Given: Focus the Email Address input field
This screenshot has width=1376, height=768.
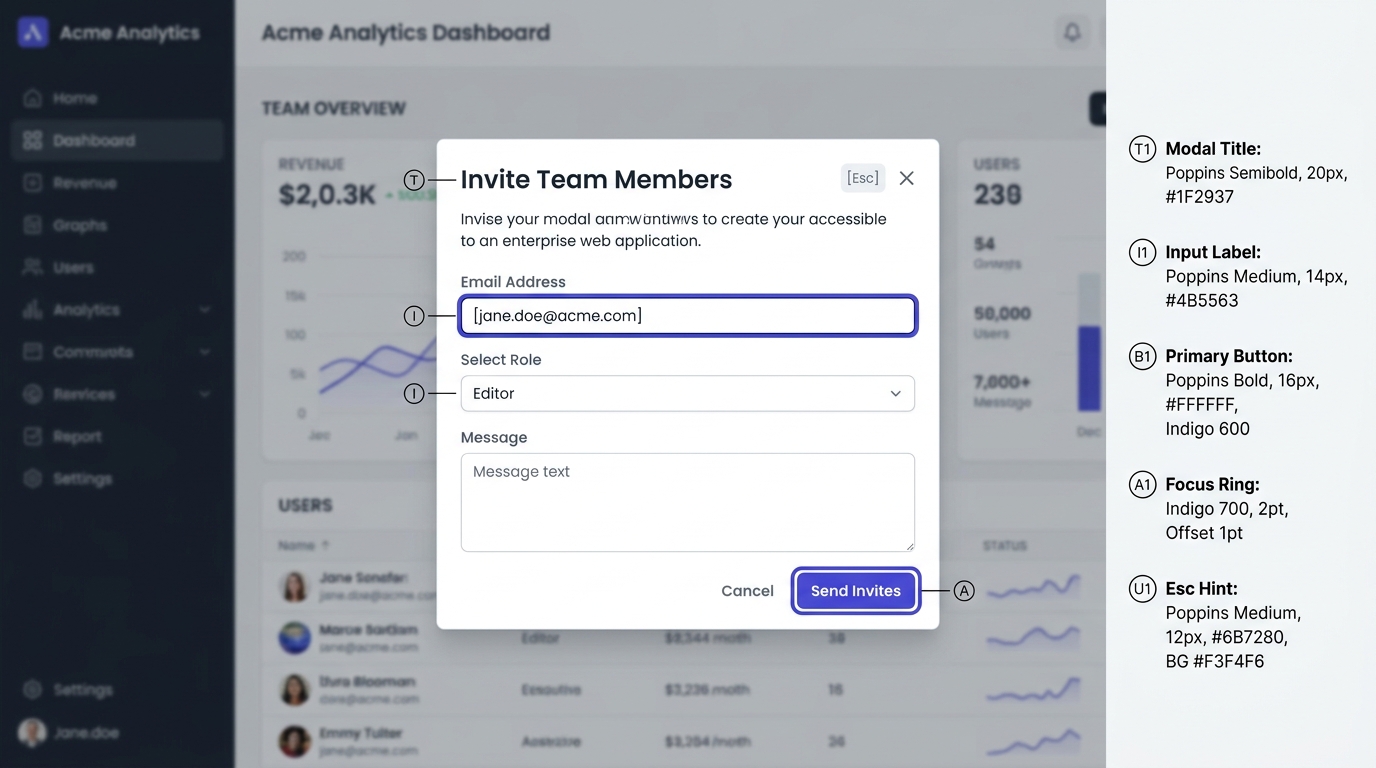Looking at the screenshot, I should click(x=687, y=316).
